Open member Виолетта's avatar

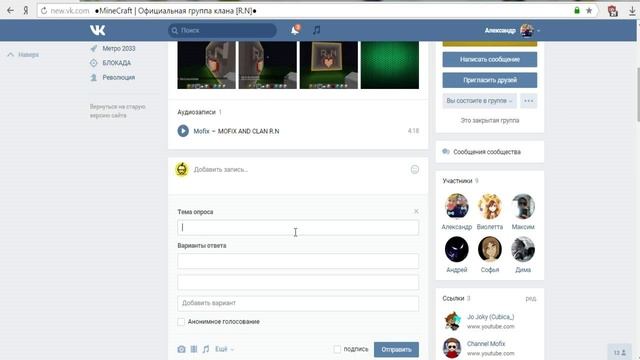click(x=489, y=206)
